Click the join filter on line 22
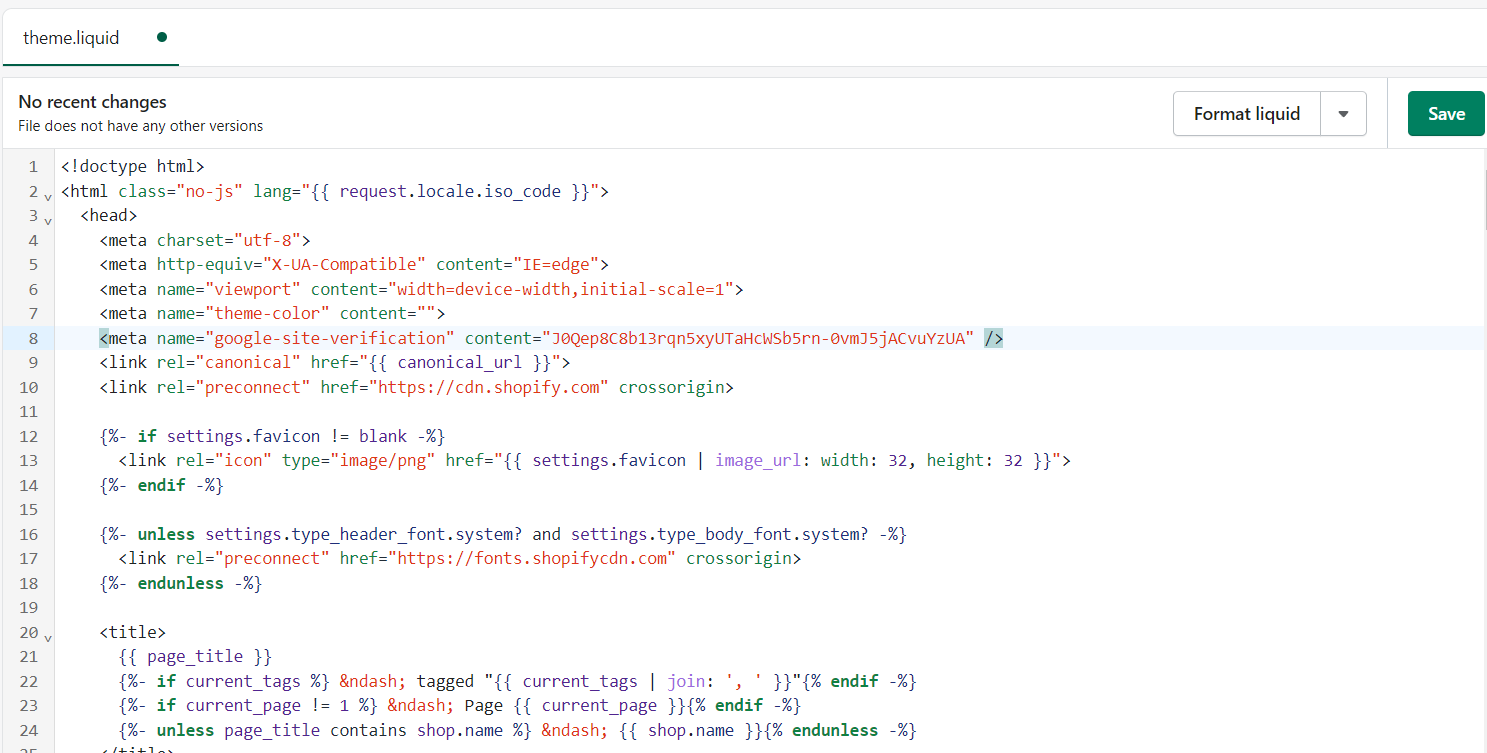 (x=686, y=681)
